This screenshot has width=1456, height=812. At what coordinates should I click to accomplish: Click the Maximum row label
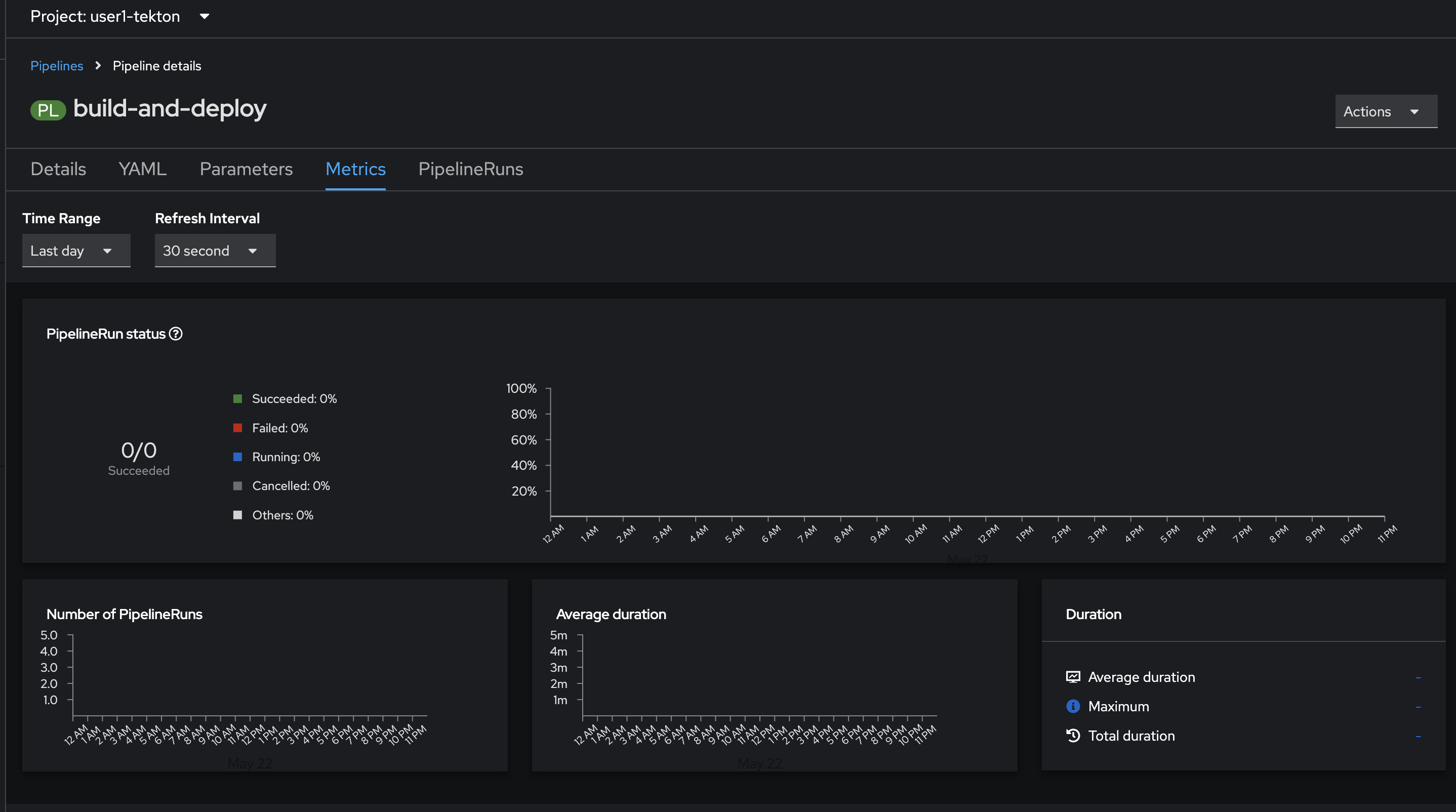(x=1118, y=706)
